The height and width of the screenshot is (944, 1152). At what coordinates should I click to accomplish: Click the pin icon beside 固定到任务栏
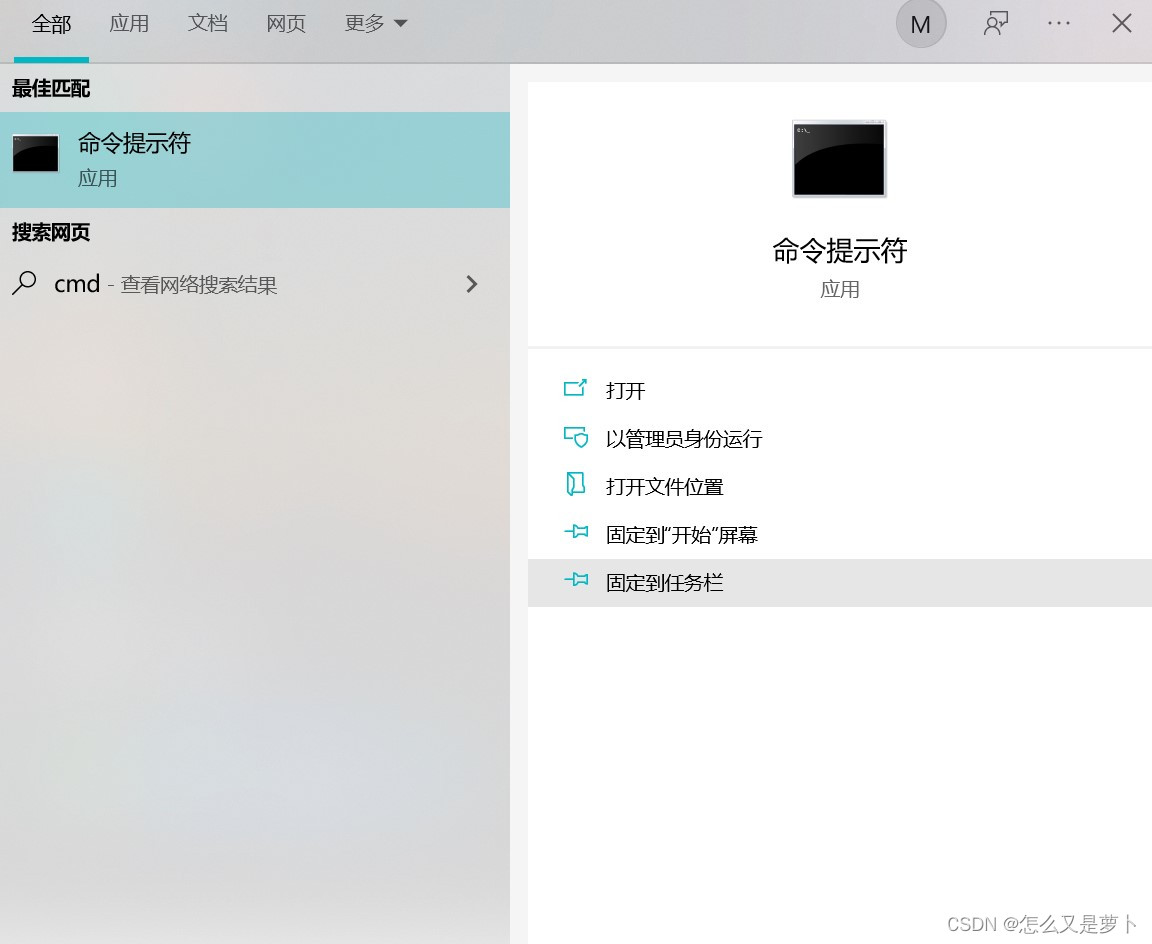[576, 580]
